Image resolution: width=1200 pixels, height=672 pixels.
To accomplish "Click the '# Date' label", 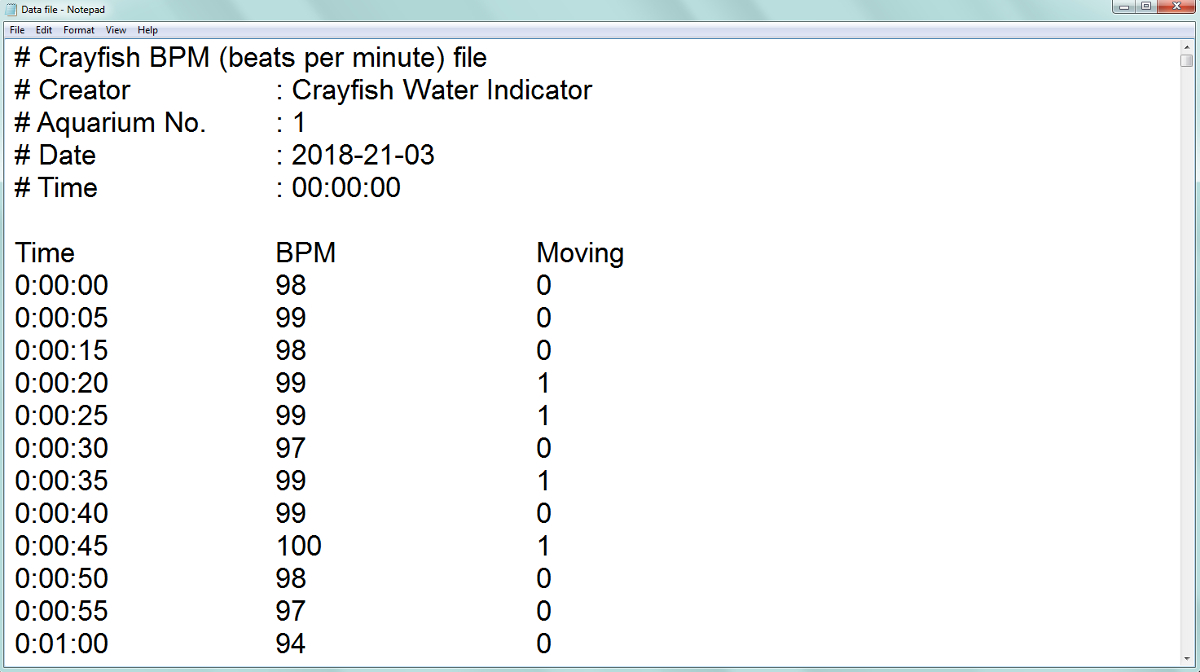I will [x=55, y=155].
